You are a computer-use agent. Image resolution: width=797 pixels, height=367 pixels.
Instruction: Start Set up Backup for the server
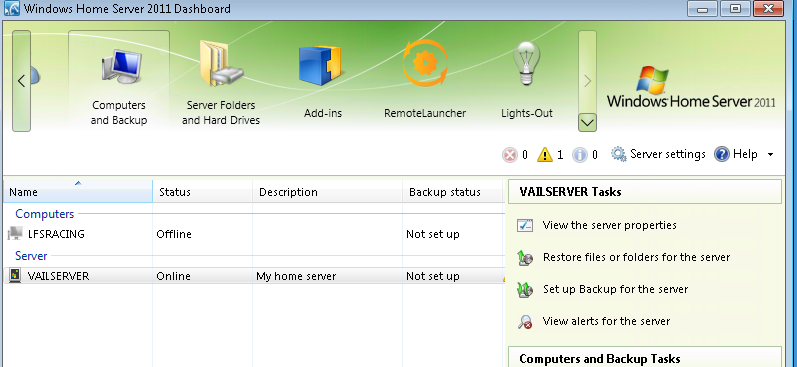(615, 289)
